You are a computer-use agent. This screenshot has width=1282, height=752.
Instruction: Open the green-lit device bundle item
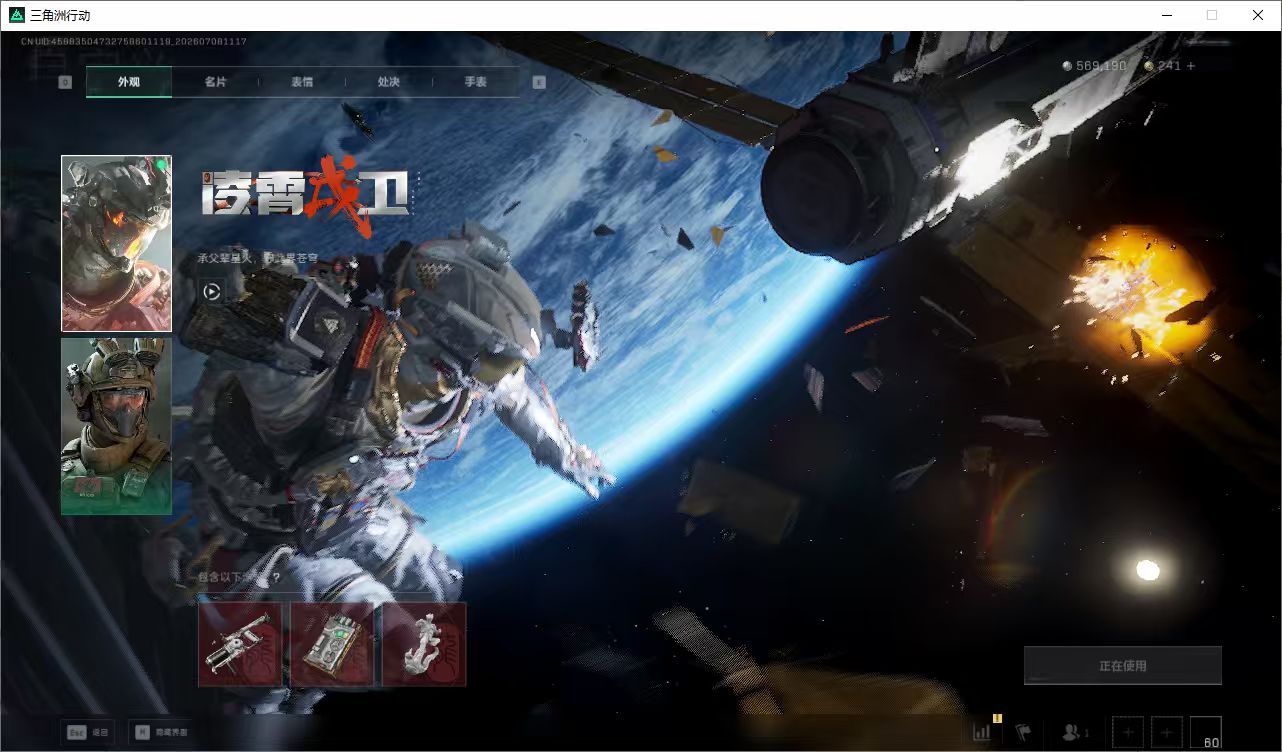(332, 644)
